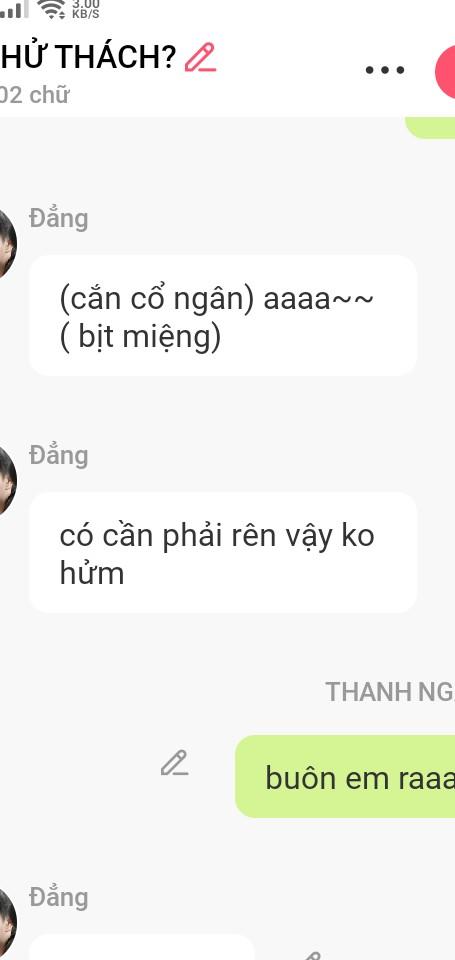
Task: Open Đẳng's avatar beside the "có cần phải rên" message
Action: pos(7,481)
